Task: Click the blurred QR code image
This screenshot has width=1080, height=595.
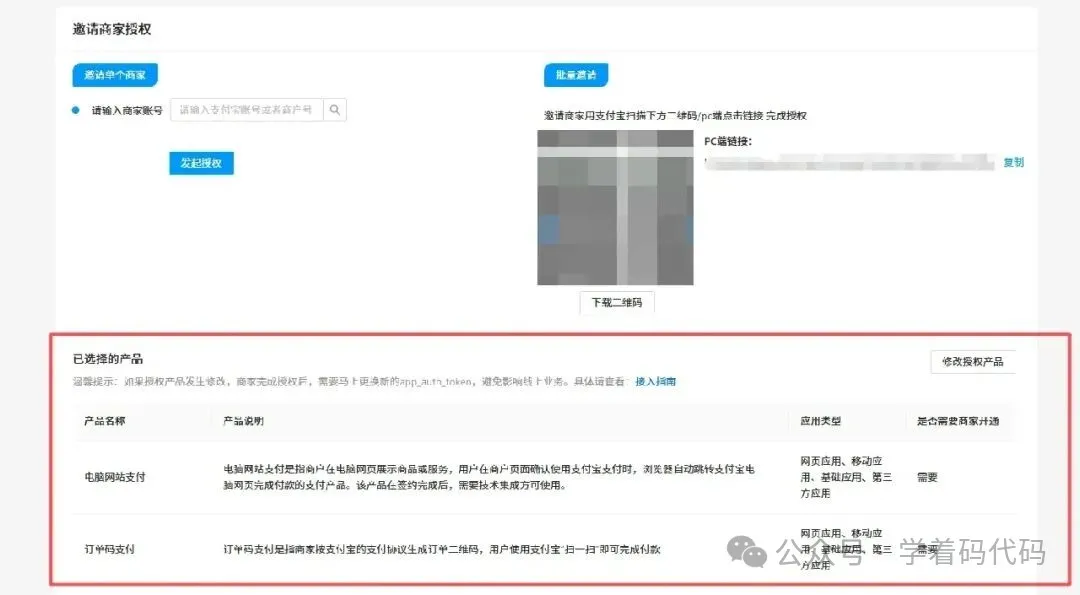Action: [615, 207]
